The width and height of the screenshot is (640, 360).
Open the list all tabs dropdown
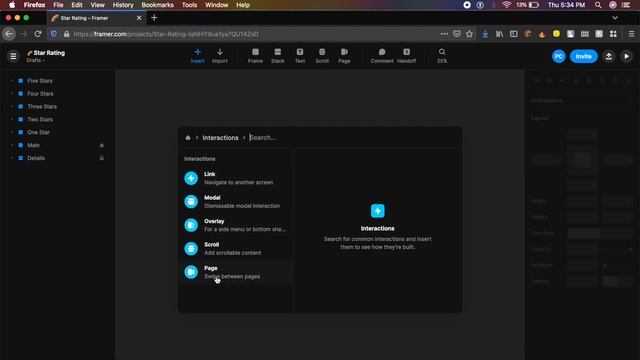coord(615,18)
